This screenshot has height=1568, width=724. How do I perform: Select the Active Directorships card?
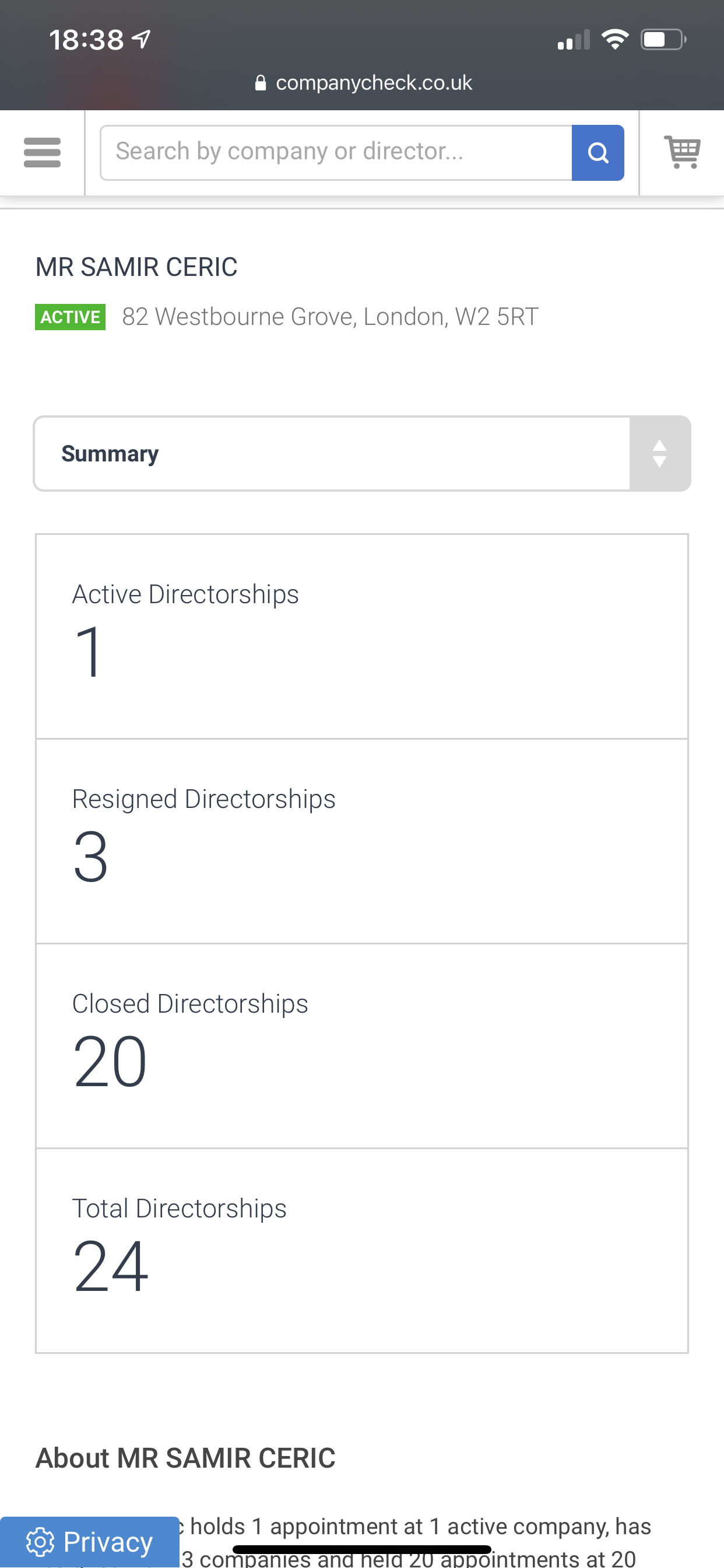[x=362, y=636]
